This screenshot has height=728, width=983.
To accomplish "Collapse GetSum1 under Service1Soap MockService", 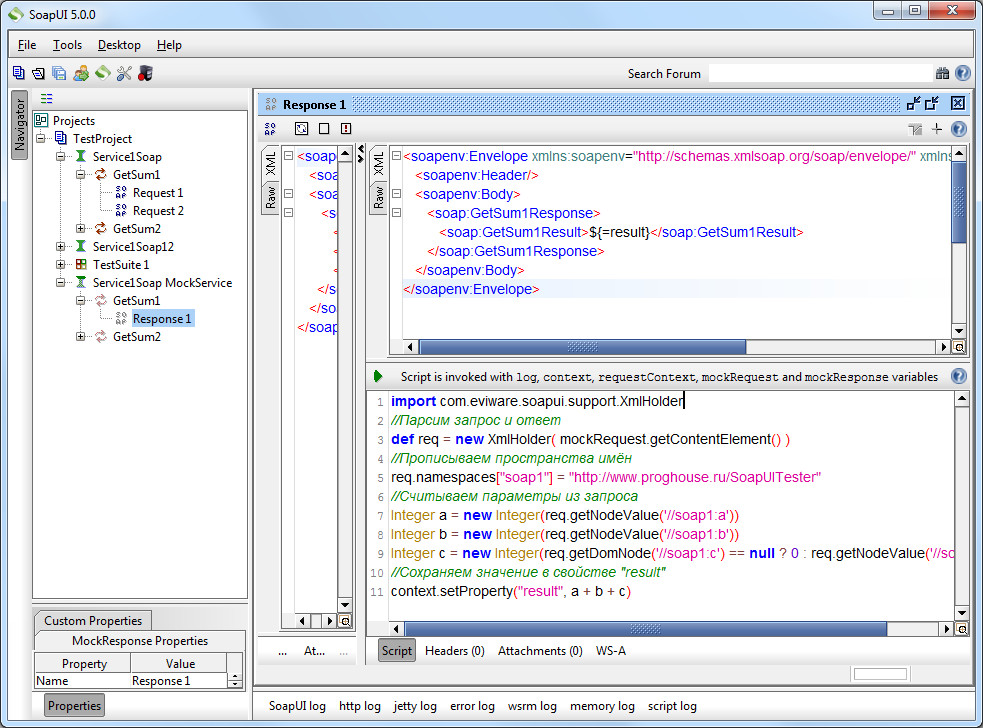I will (x=81, y=301).
